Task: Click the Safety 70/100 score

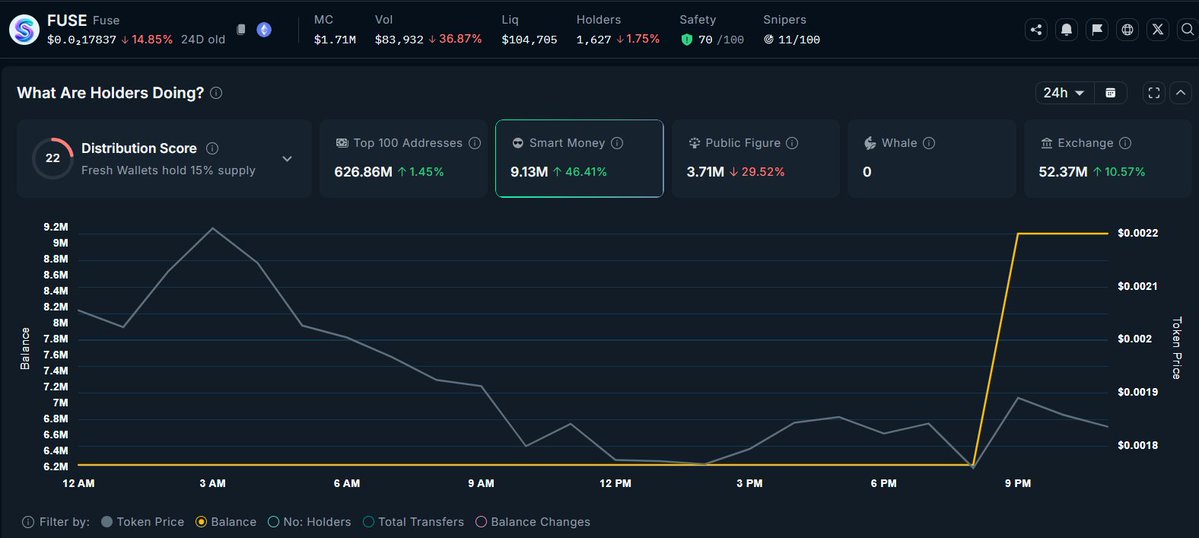Action: pos(721,40)
